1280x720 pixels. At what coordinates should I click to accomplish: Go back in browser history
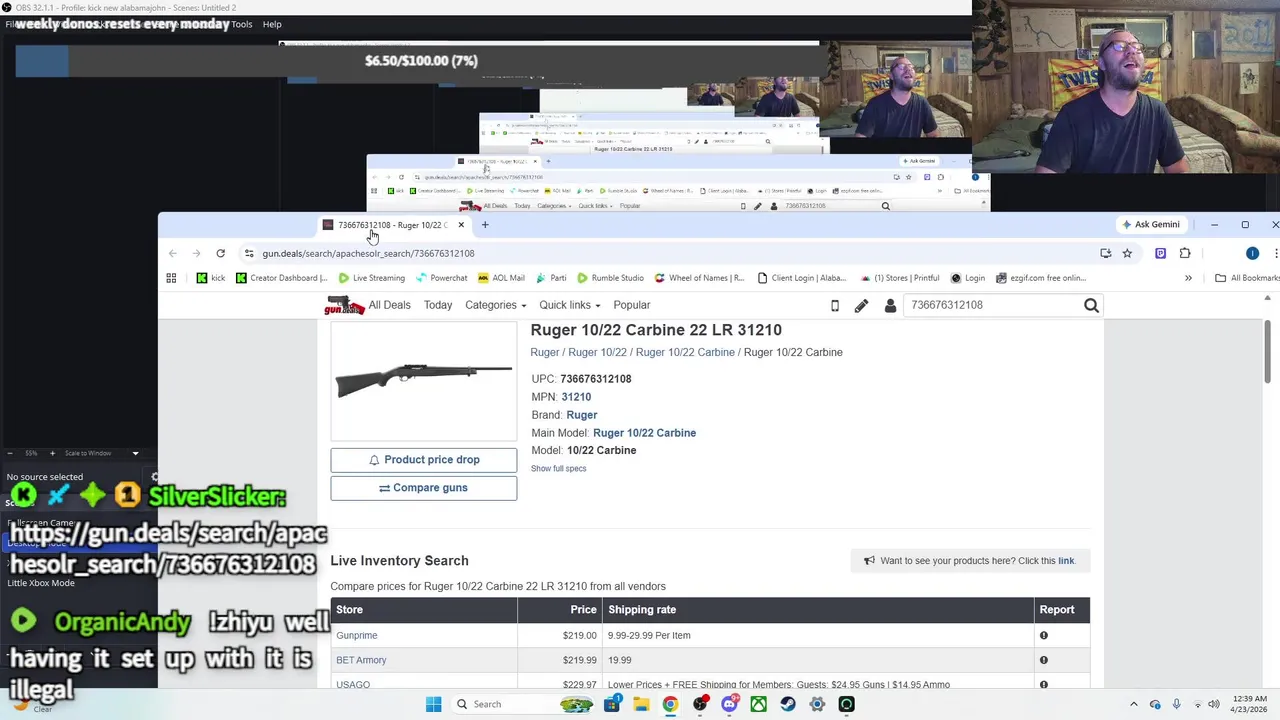[x=173, y=253]
